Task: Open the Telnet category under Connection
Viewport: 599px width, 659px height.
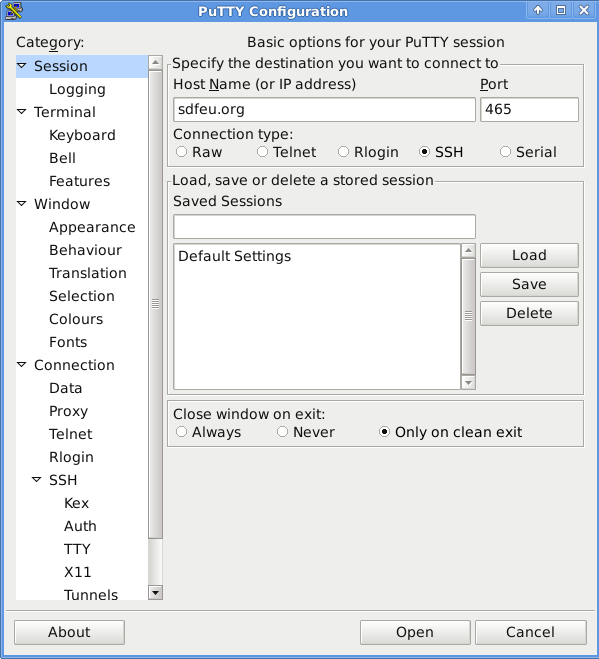Action: pos(70,434)
